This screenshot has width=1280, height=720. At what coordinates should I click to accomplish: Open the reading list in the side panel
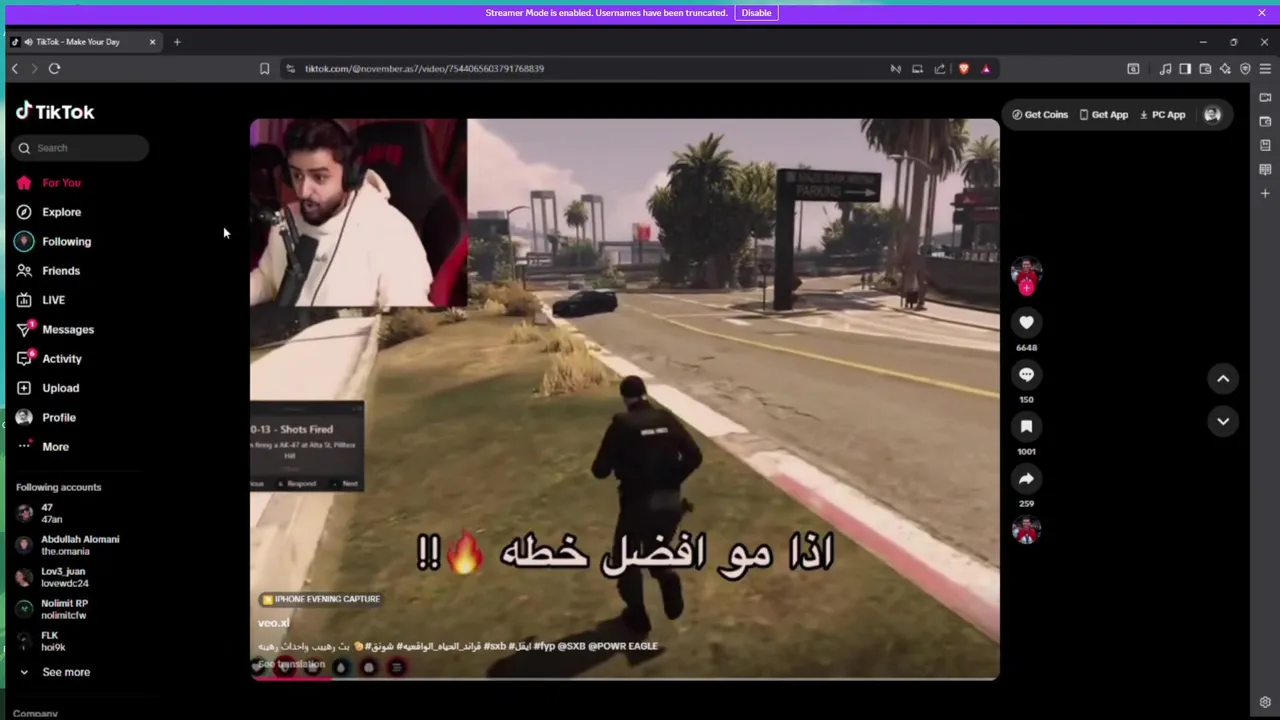(x=1265, y=170)
